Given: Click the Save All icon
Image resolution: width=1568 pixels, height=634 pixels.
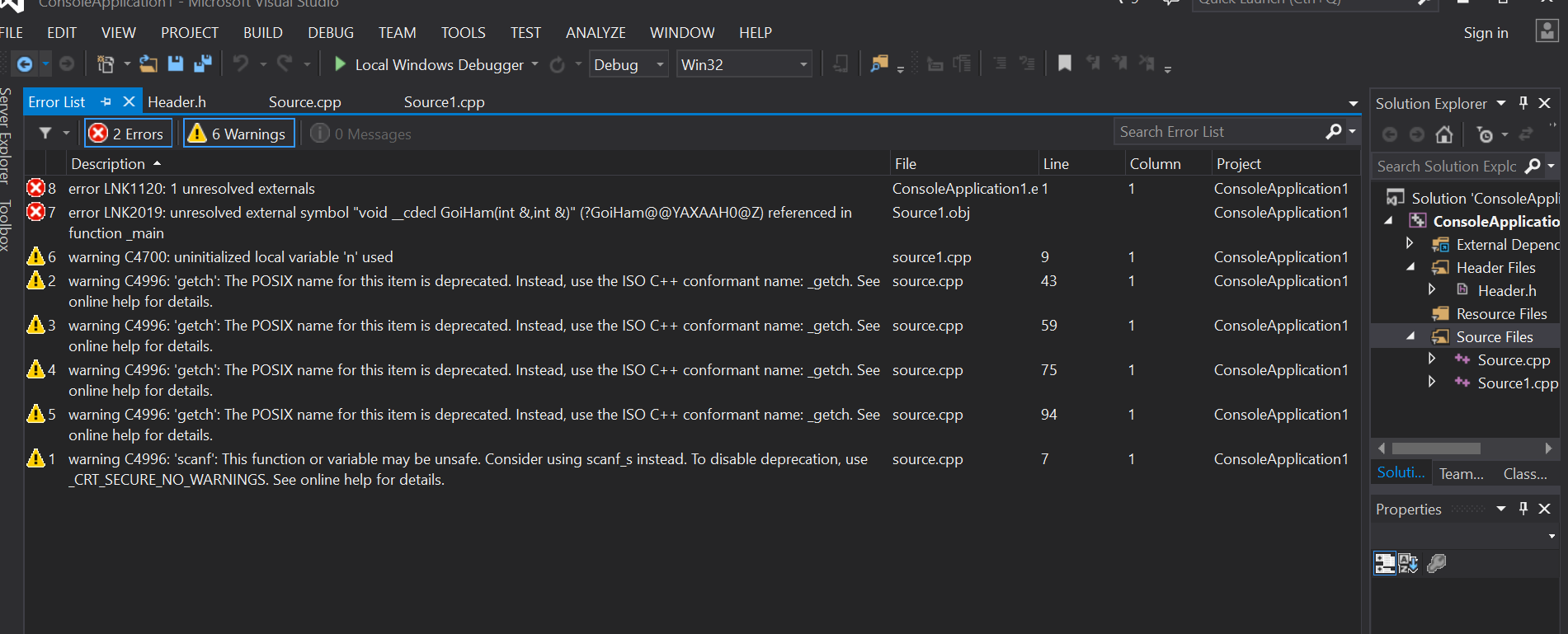Looking at the screenshot, I should coord(203,63).
